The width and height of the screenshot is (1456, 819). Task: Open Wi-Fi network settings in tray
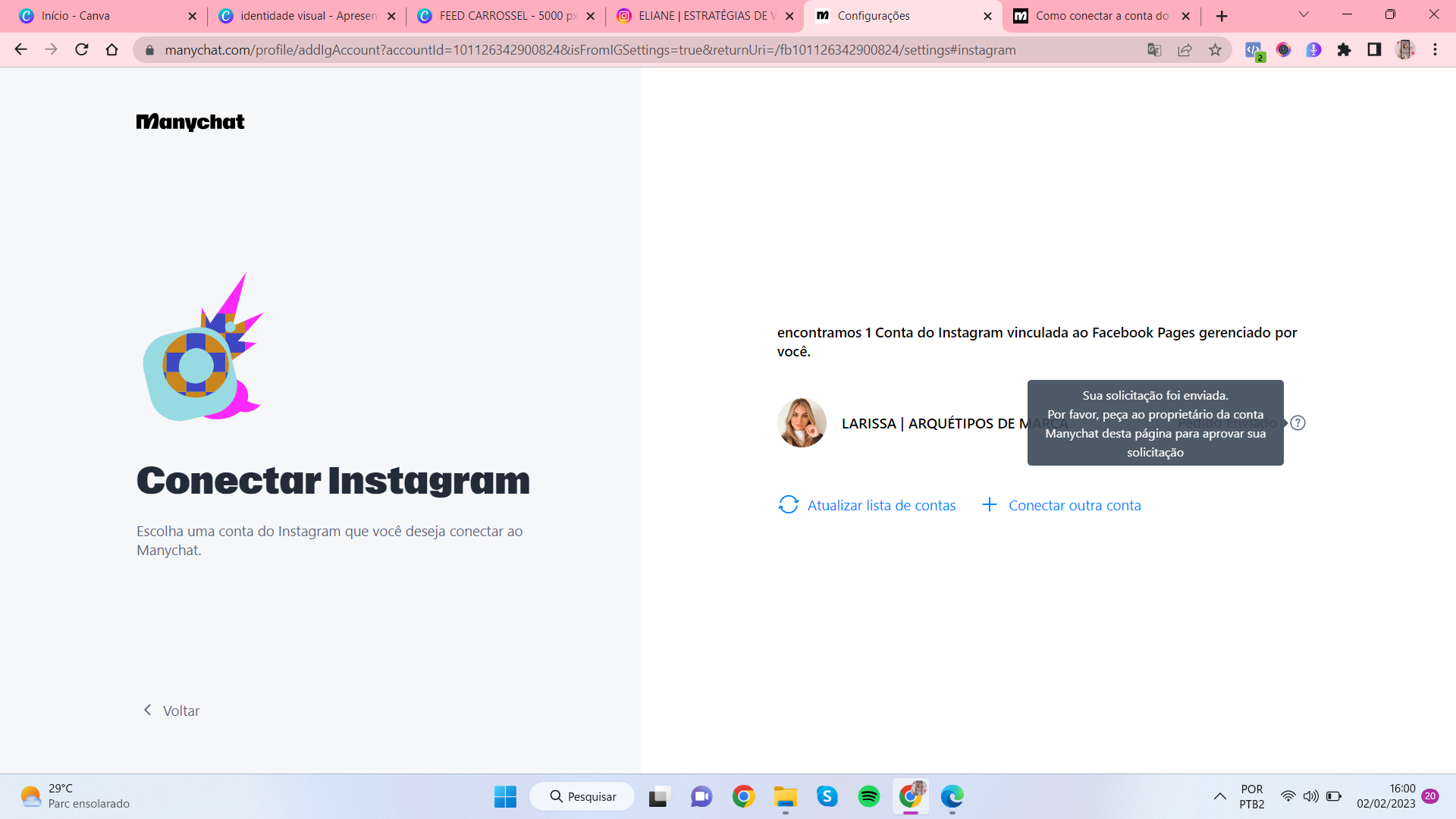point(1288,796)
